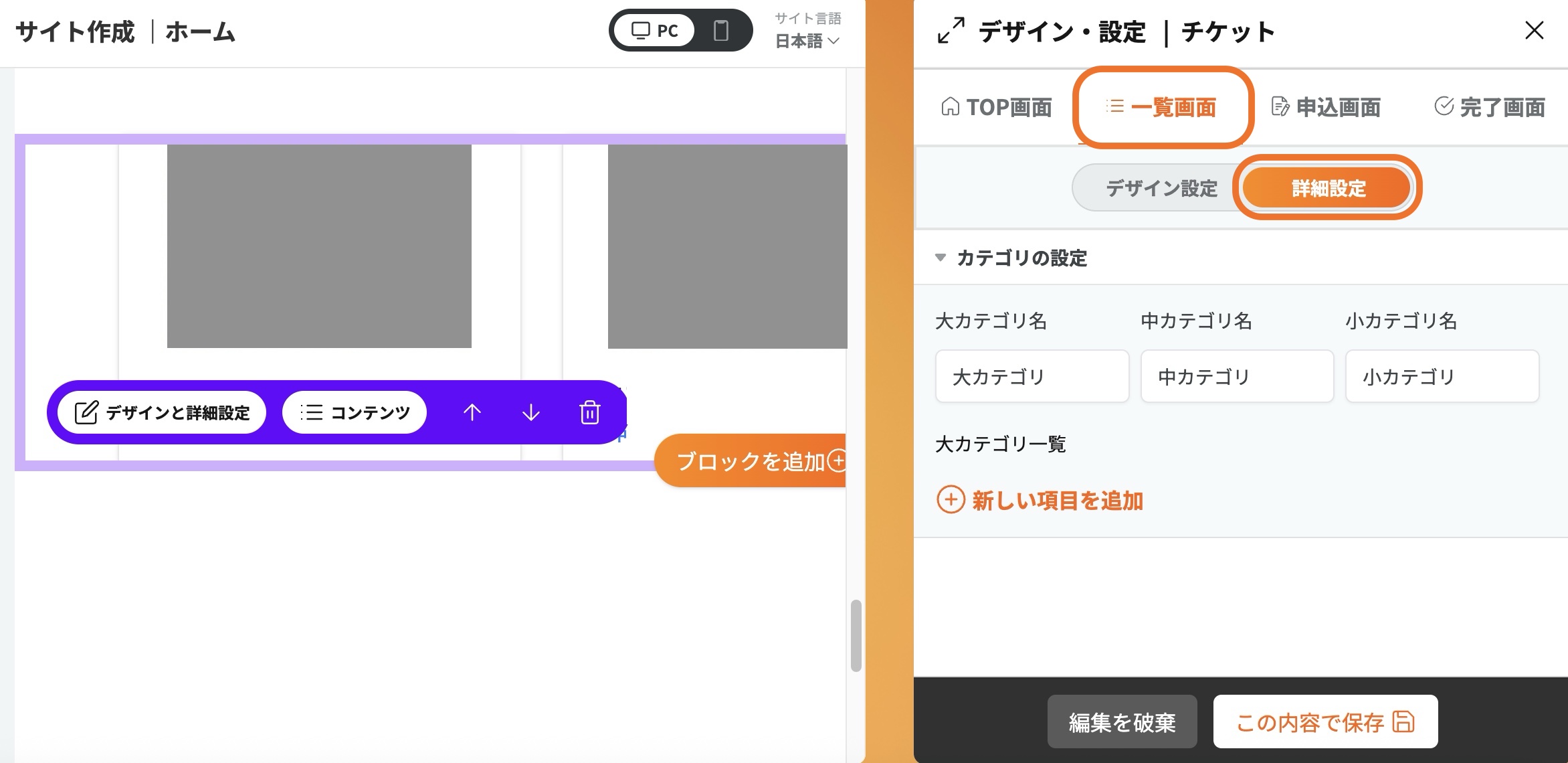The image size is (1568, 763).
Task: Click plus icon beside 新しい項目を追加
Action: 951,500
